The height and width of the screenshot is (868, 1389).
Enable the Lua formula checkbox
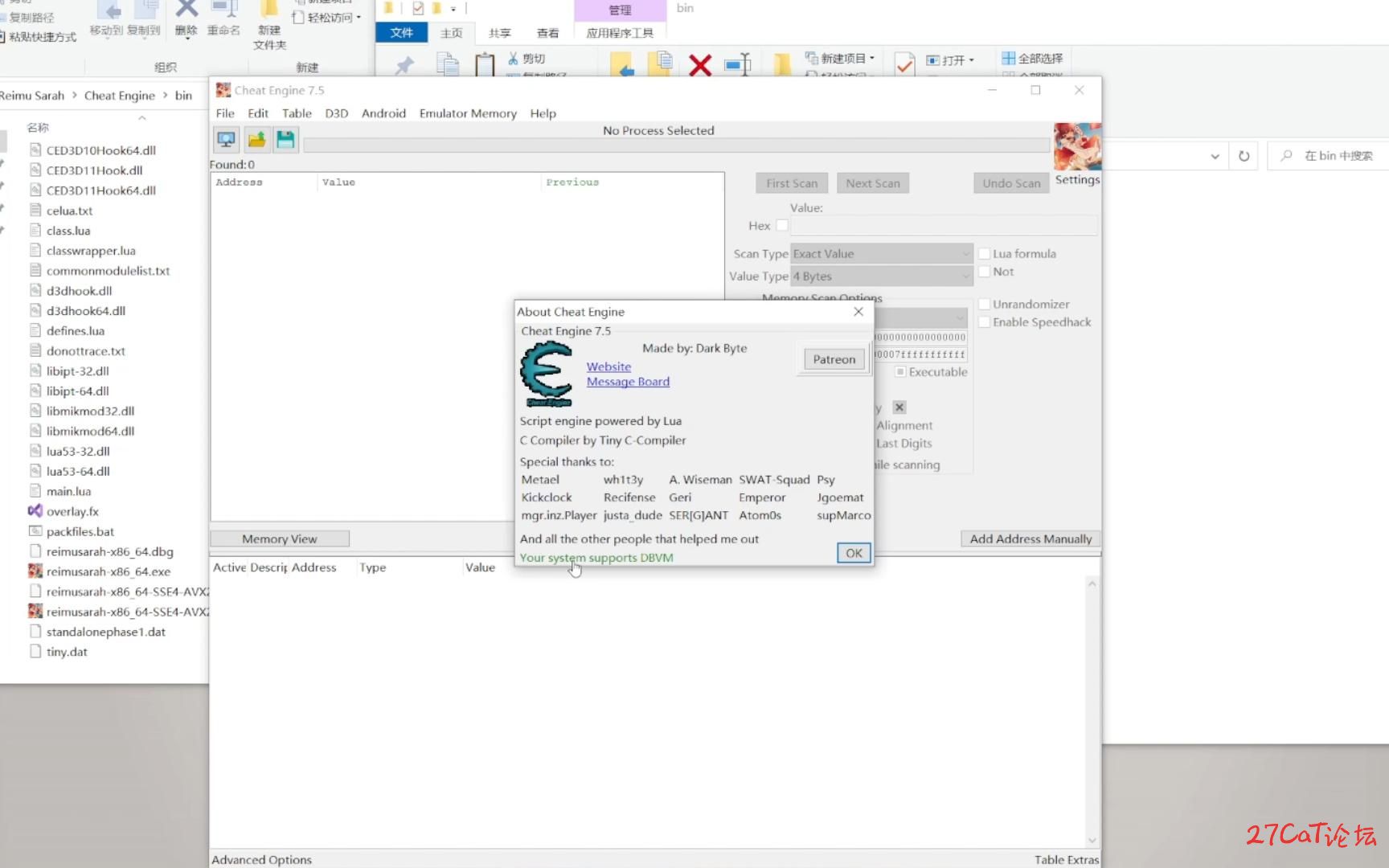click(x=984, y=254)
